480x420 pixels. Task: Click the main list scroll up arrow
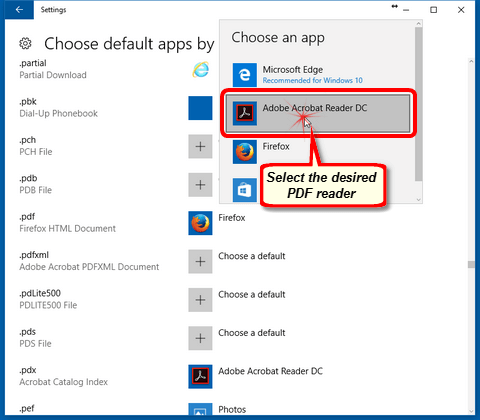(x=471, y=61)
